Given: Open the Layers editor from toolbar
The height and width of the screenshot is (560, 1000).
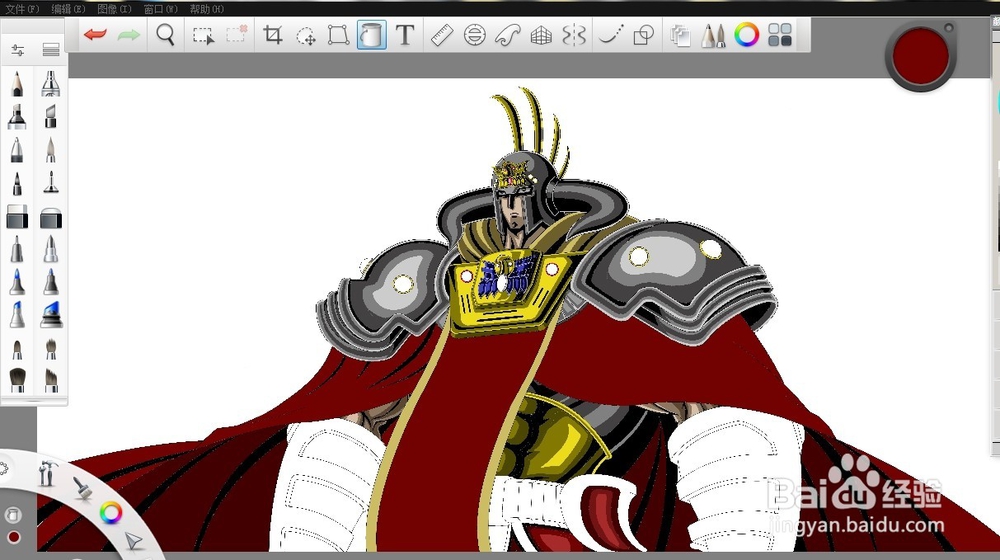Looking at the screenshot, I should point(680,36).
